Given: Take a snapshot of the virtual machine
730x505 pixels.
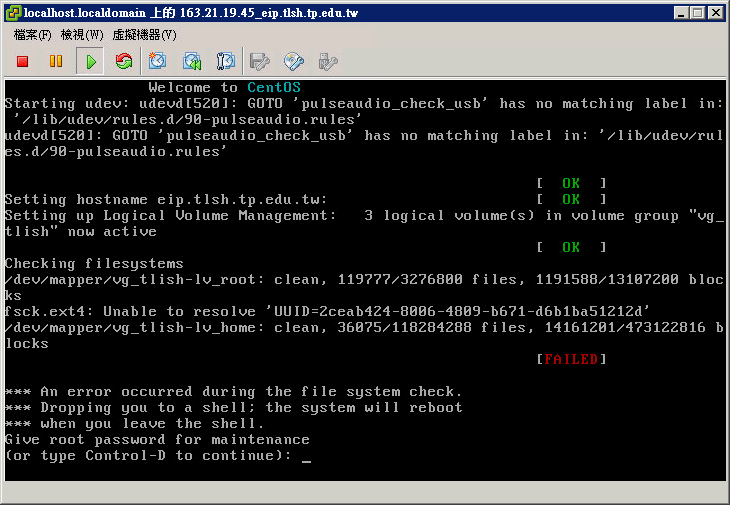Looking at the screenshot, I should point(157,61).
